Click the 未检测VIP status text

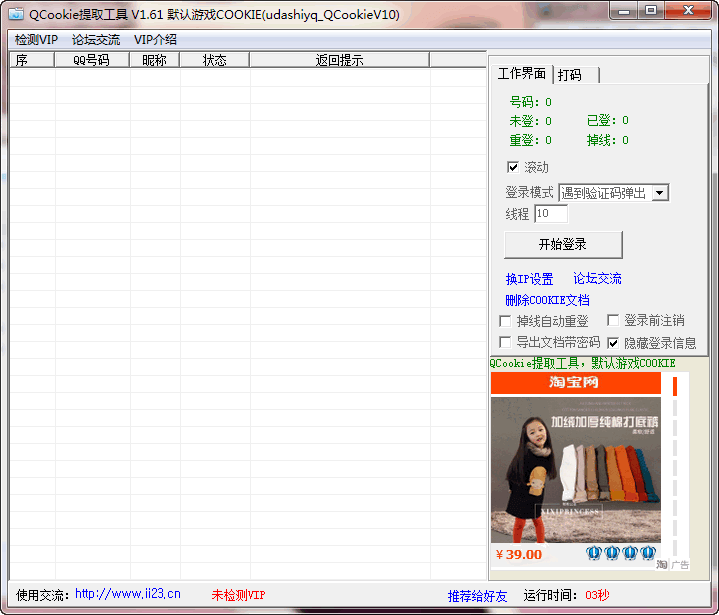(x=238, y=595)
